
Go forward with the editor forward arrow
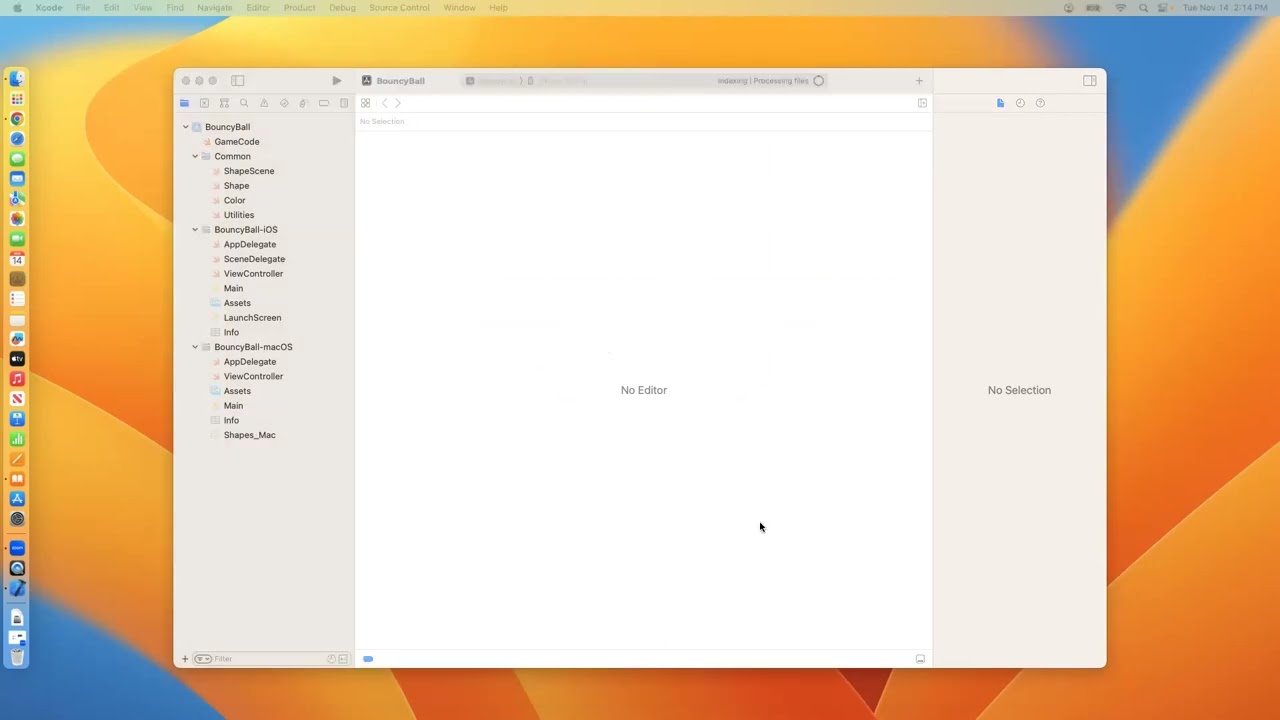pyautogui.click(x=397, y=103)
